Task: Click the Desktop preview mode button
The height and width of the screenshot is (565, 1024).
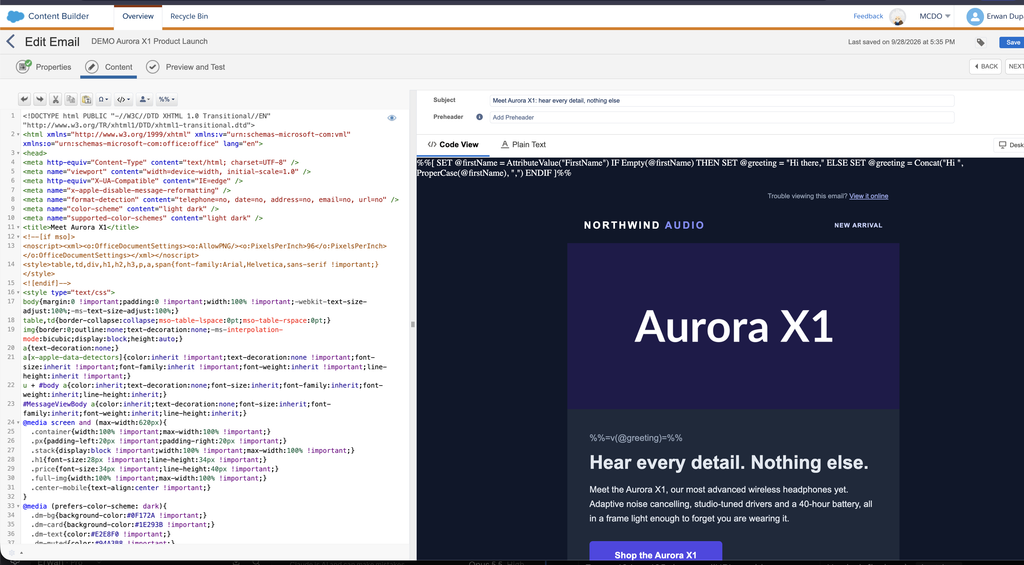Action: pos(1009,145)
